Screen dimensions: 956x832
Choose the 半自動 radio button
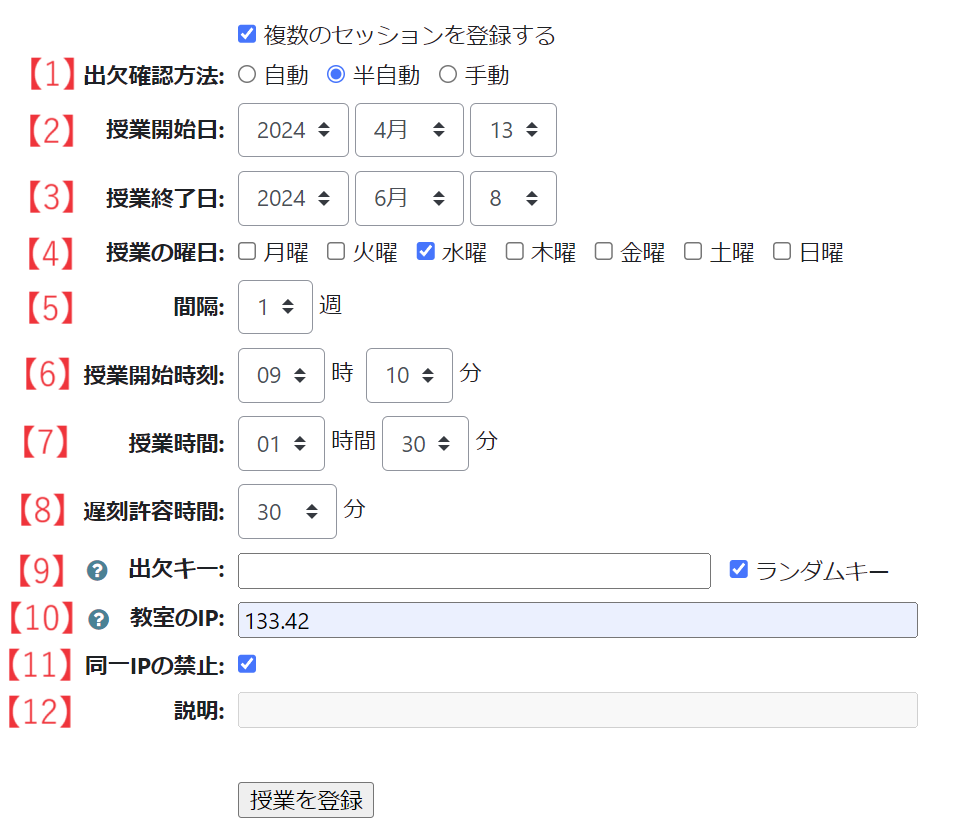[x=336, y=75]
